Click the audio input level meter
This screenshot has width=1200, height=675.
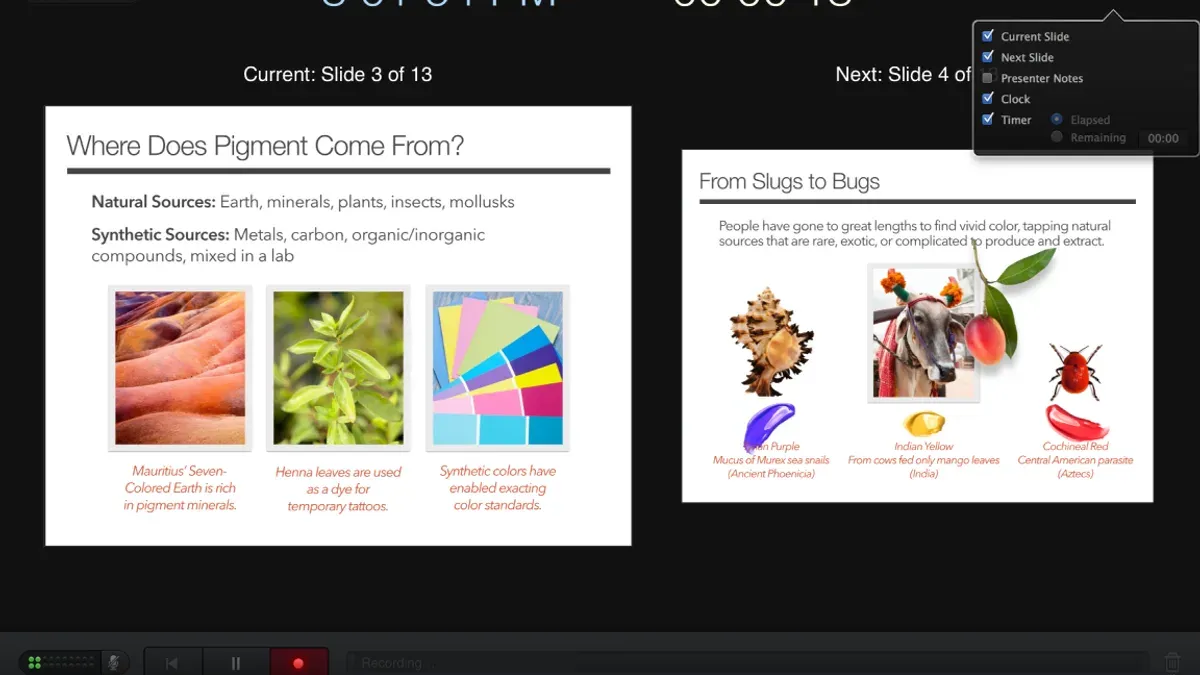(x=61, y=662)
